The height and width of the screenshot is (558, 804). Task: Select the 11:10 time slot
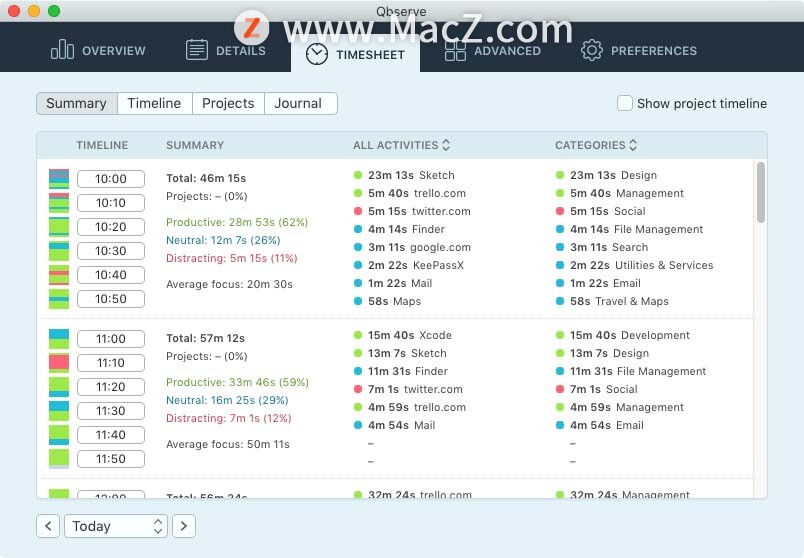pyautogui.click(x=111, y=363)
